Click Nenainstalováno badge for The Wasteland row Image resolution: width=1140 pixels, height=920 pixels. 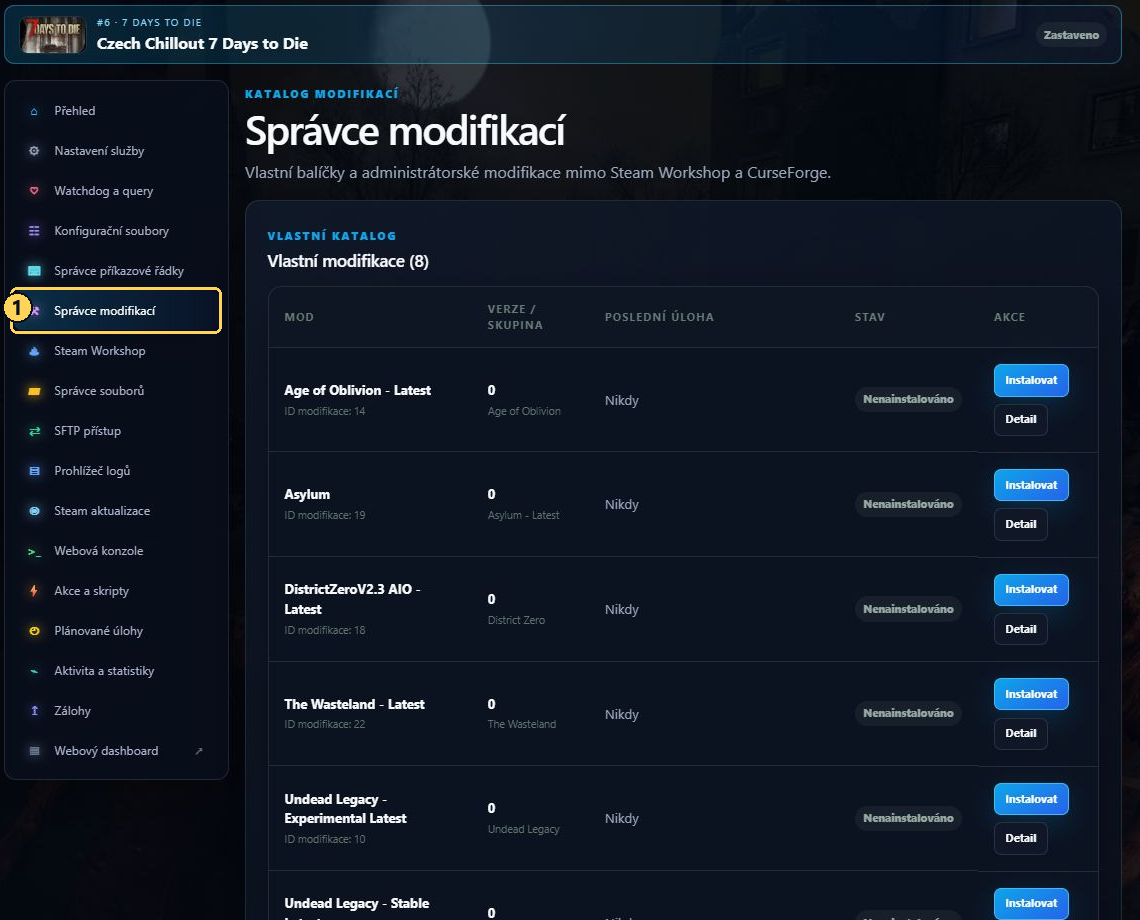[908, 713]
